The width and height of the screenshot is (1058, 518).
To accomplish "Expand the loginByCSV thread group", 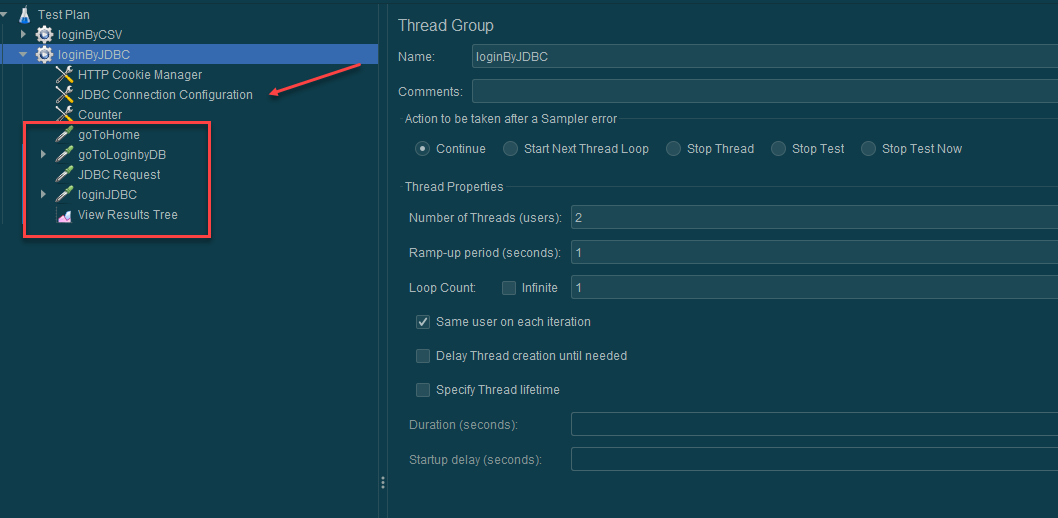I will (24, 35).
